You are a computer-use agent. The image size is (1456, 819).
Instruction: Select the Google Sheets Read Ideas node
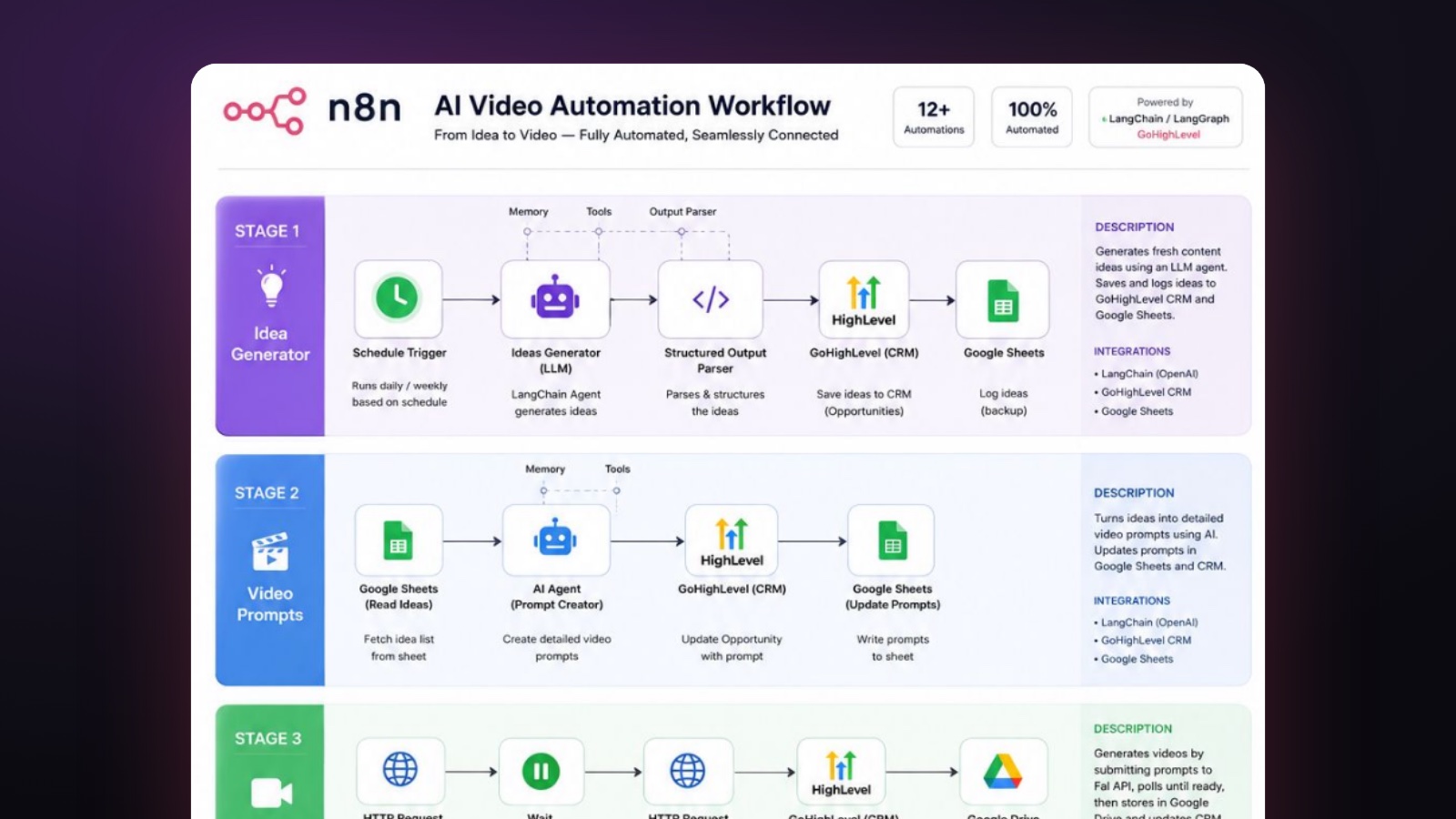click(x=399, y=541)
